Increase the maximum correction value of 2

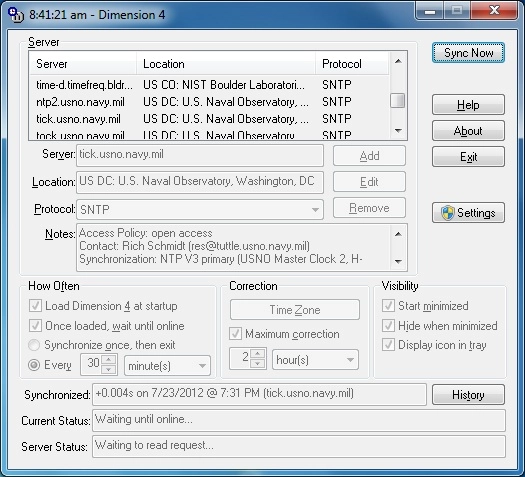pyautogui.click(x=257, y=353)
